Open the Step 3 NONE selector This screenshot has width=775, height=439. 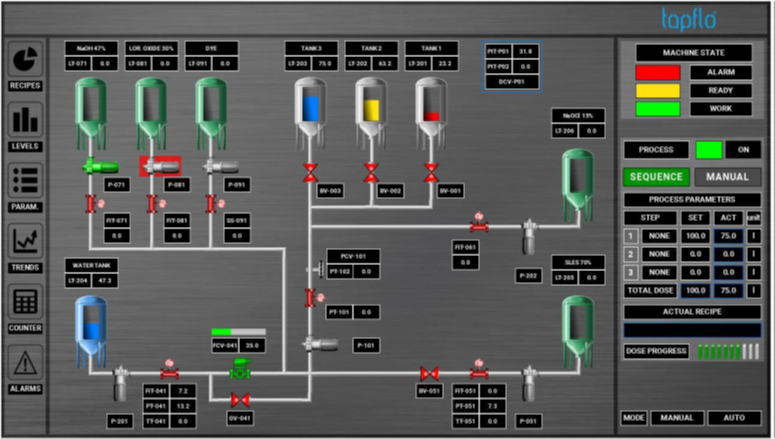pos(657,272)
